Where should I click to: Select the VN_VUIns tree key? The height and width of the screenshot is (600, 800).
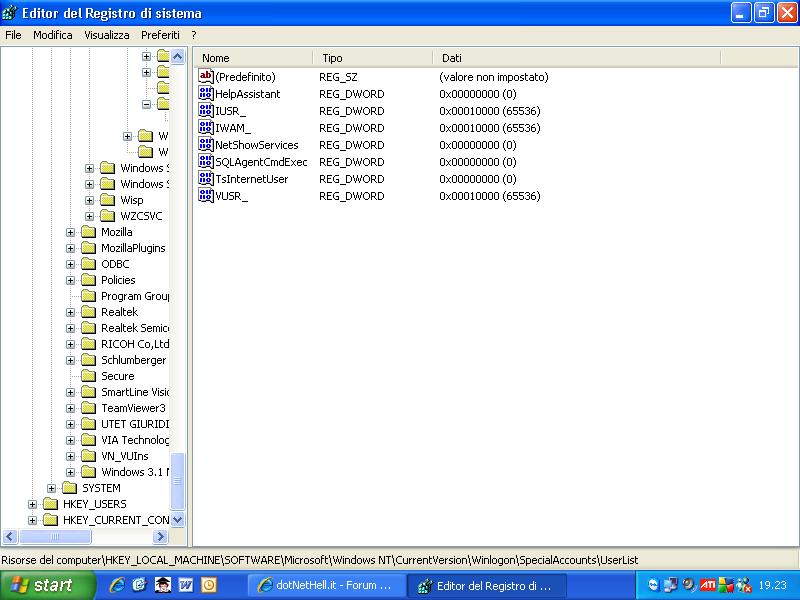(x=125, y=456)
